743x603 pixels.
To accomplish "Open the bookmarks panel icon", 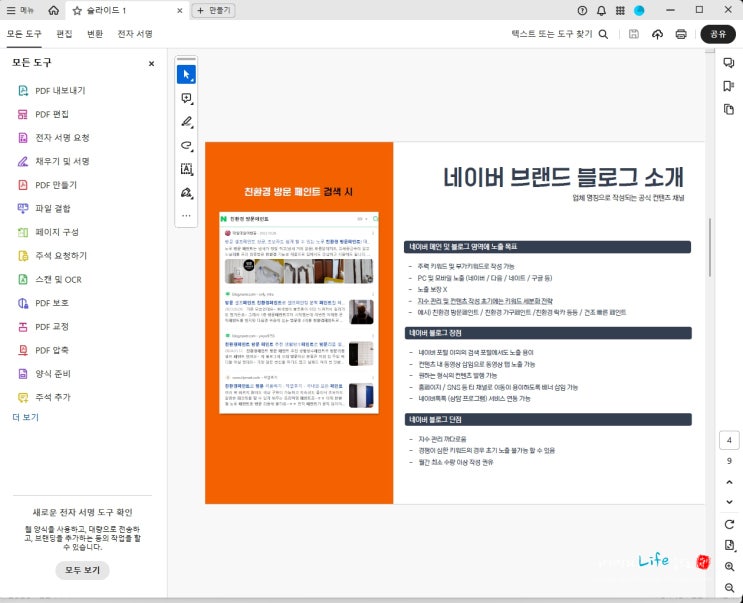I will [729, 86].
